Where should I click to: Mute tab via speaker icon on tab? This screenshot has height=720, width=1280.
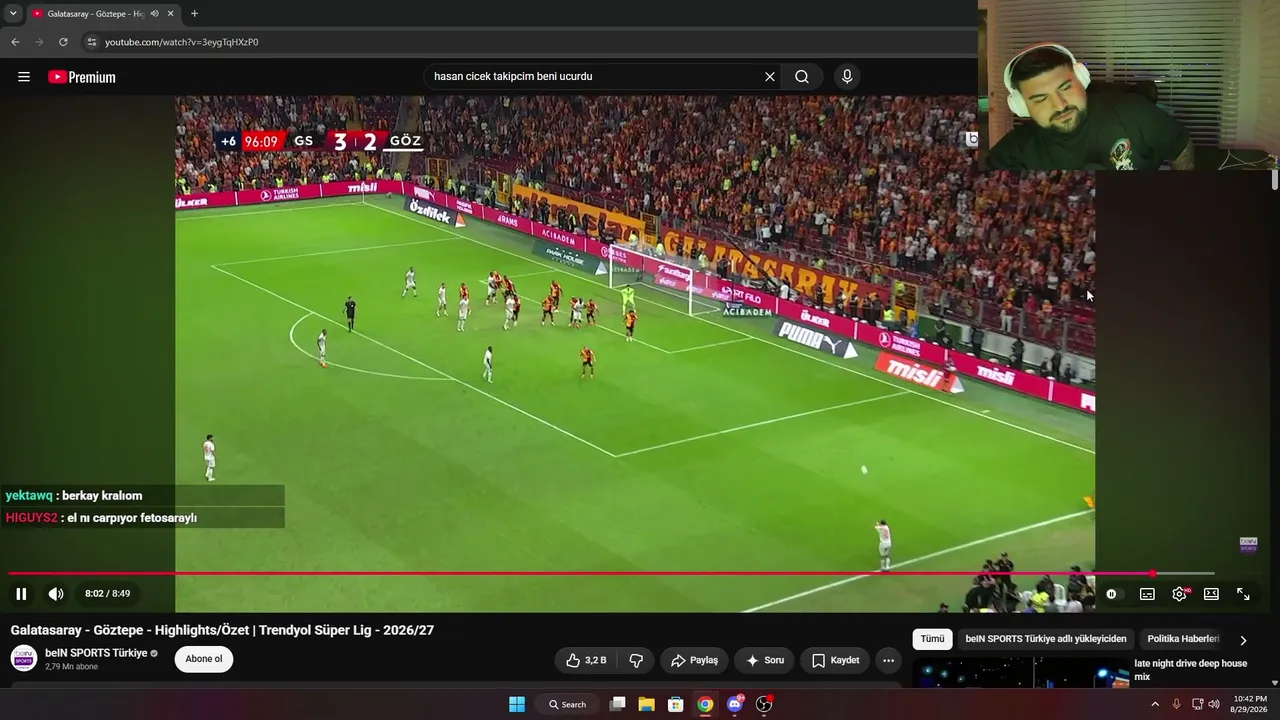[154, 14]
